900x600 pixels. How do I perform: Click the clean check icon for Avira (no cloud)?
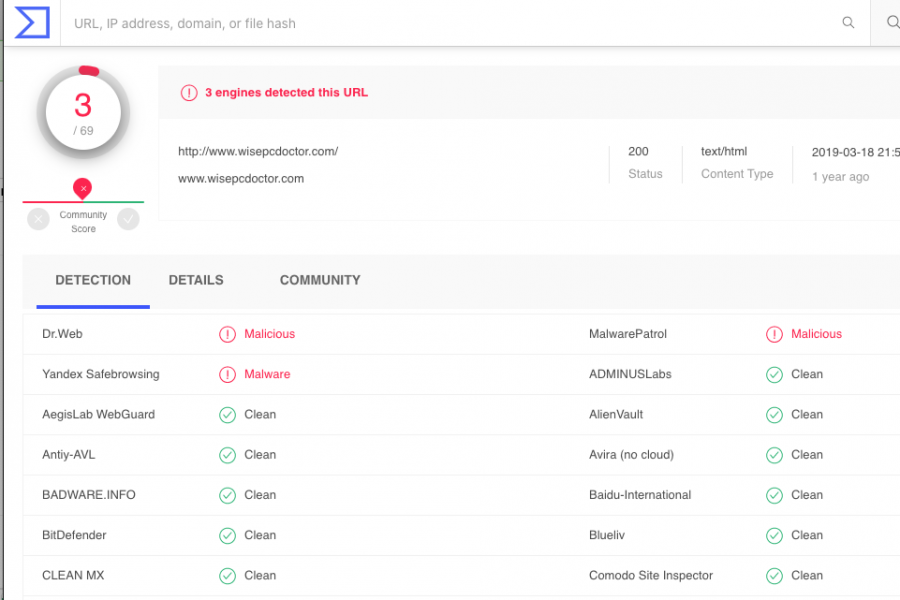(x=774, y=455)
